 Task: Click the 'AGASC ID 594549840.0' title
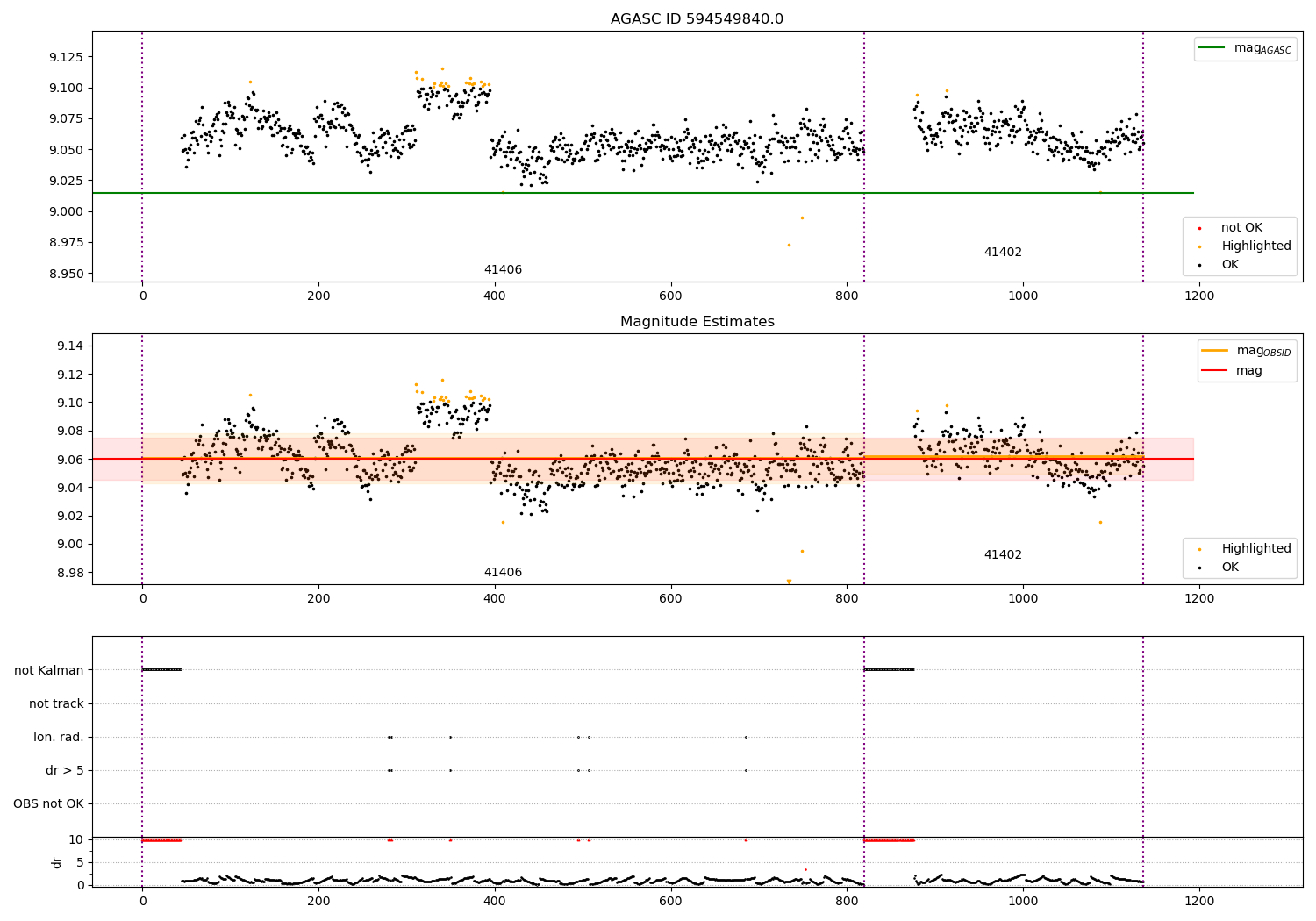[697, 19]
